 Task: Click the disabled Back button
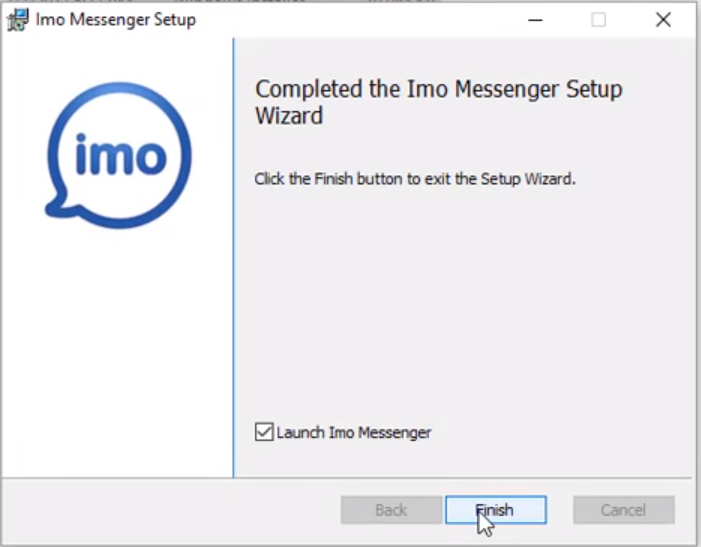point(391,510)
